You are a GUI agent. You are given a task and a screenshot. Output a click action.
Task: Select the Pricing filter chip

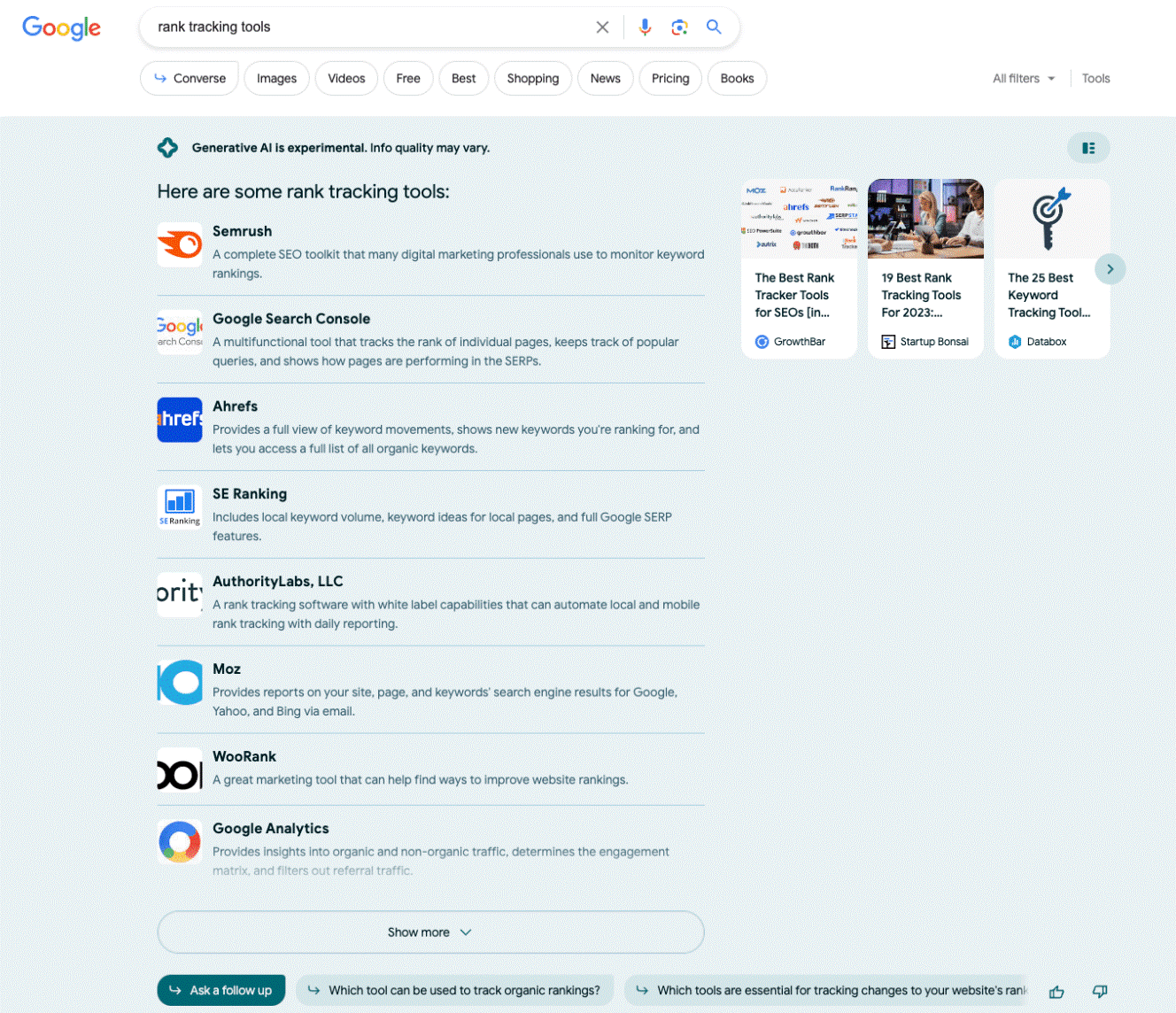coord(670,79)
